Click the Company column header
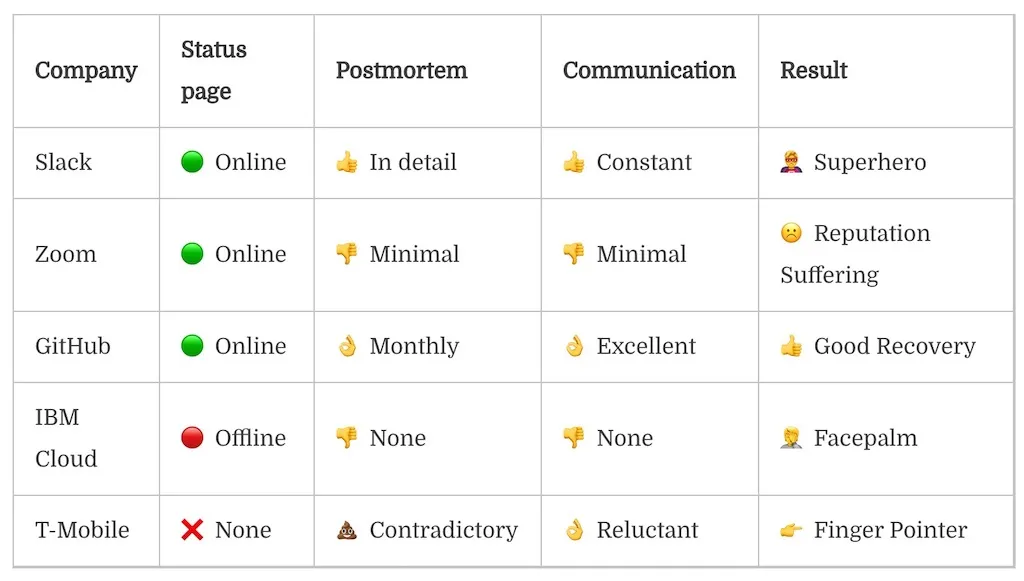Screen dimensions: 1024x581 (86, 71)
